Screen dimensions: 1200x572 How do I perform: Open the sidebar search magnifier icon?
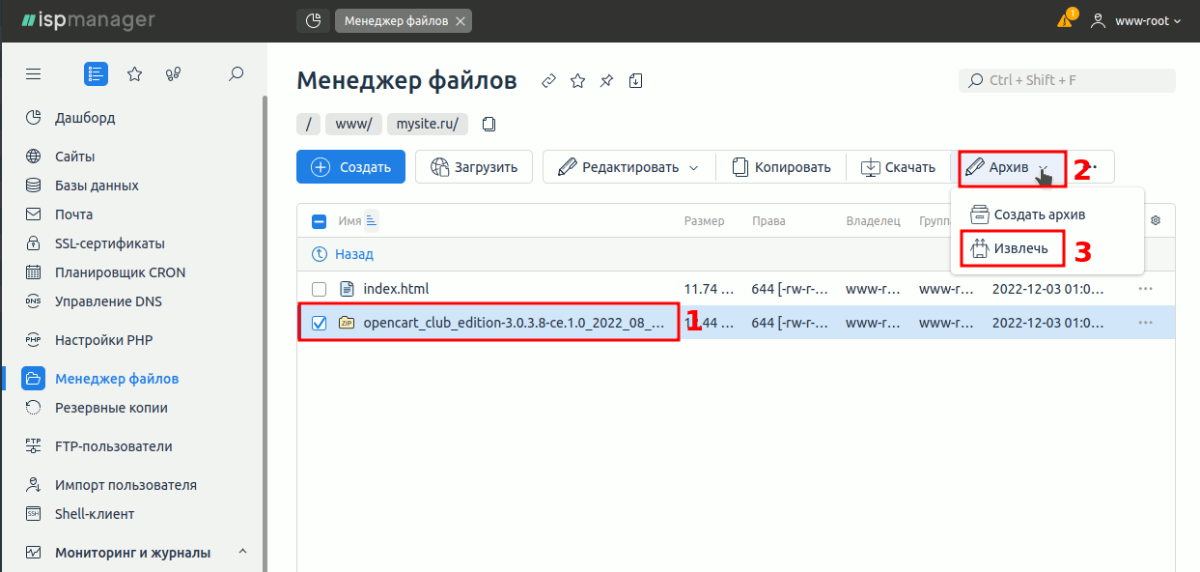(x=236, y=74)
